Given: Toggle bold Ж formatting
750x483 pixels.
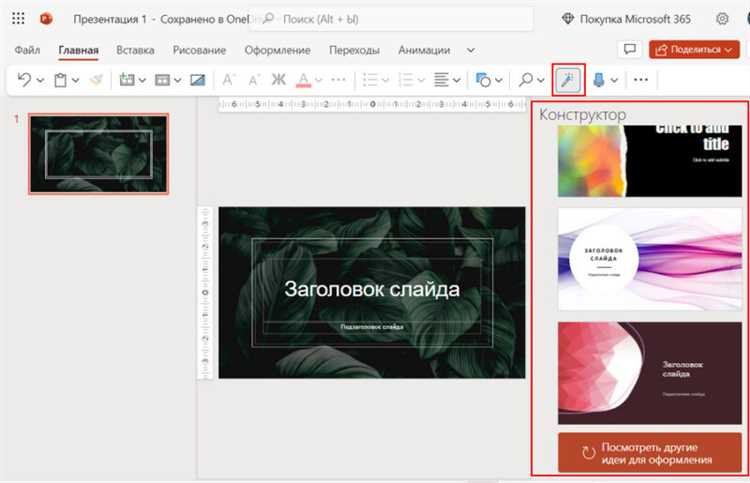Looking at the screenshot, I should click(279, 80).
